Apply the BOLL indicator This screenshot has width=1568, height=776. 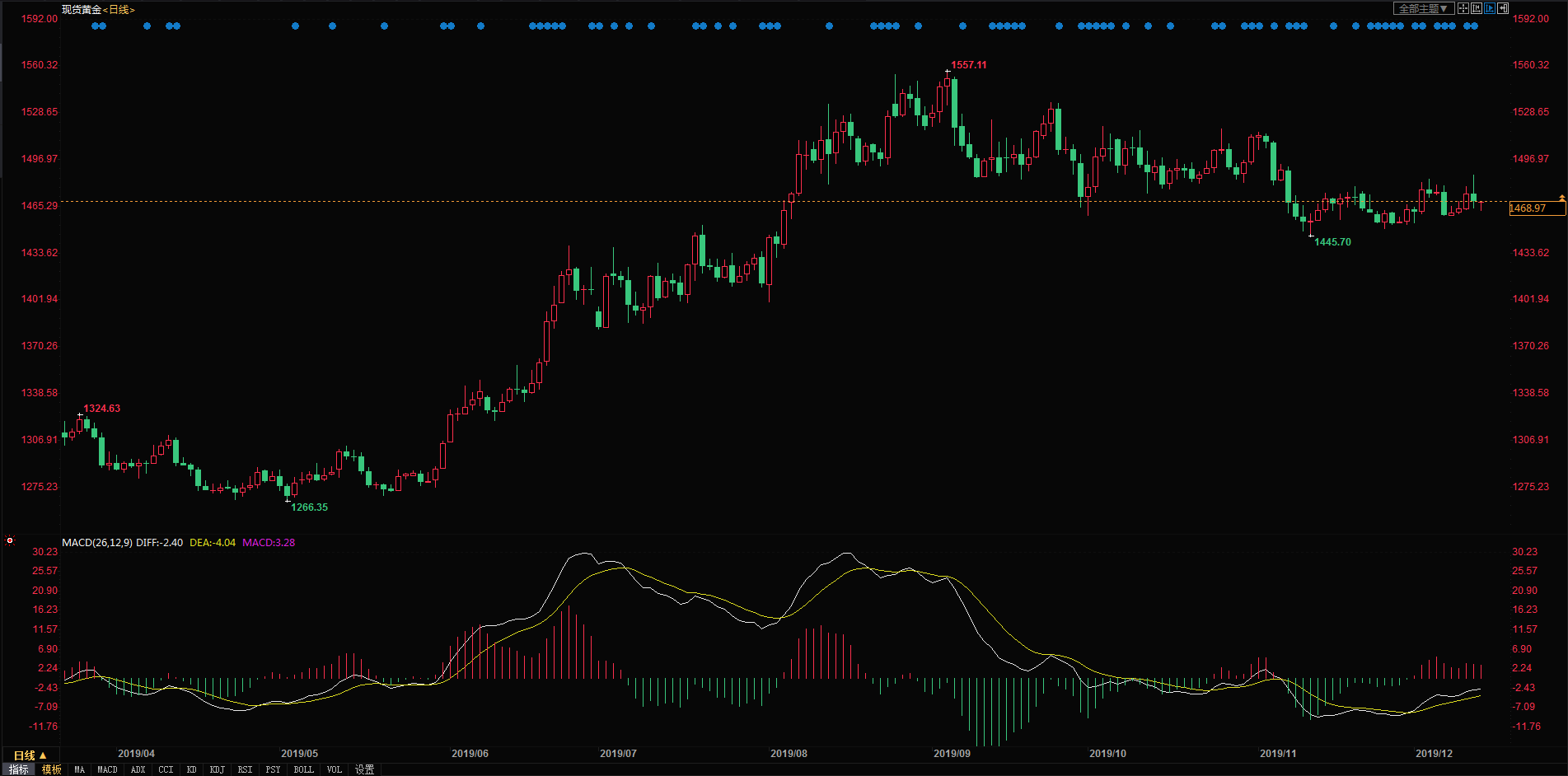coord(303,769)
